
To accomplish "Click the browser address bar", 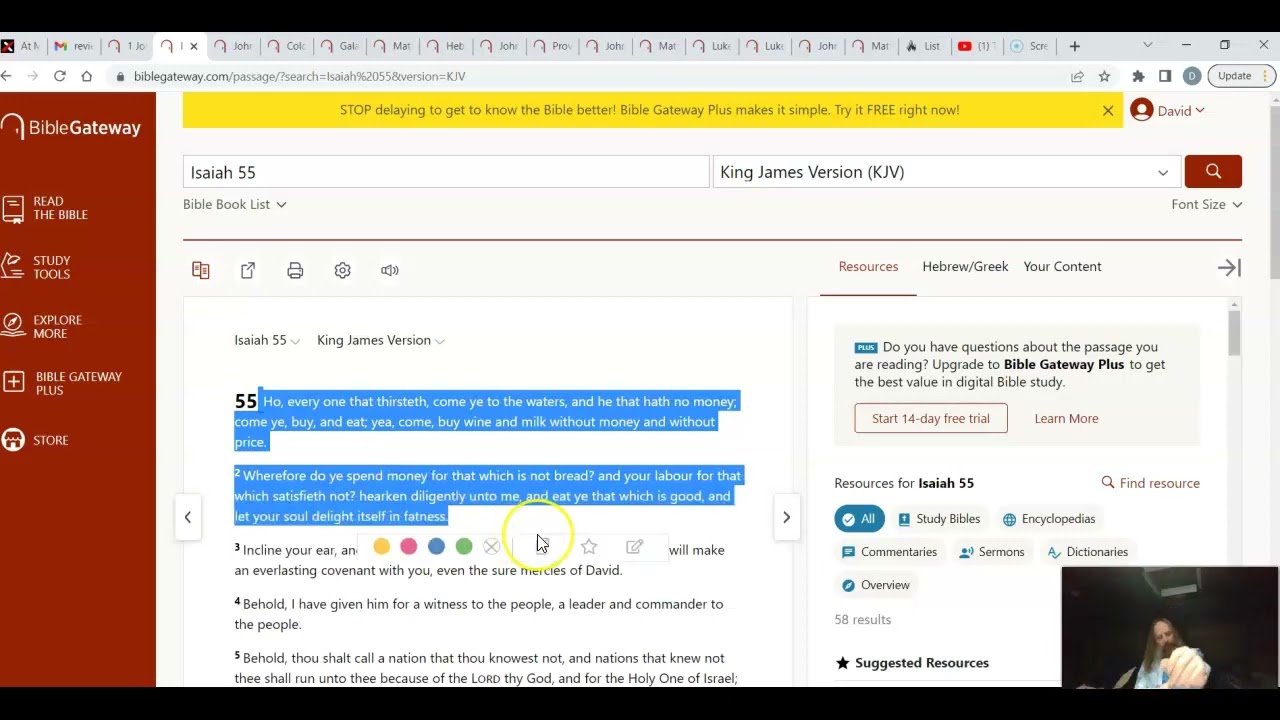I will (590, 76).
